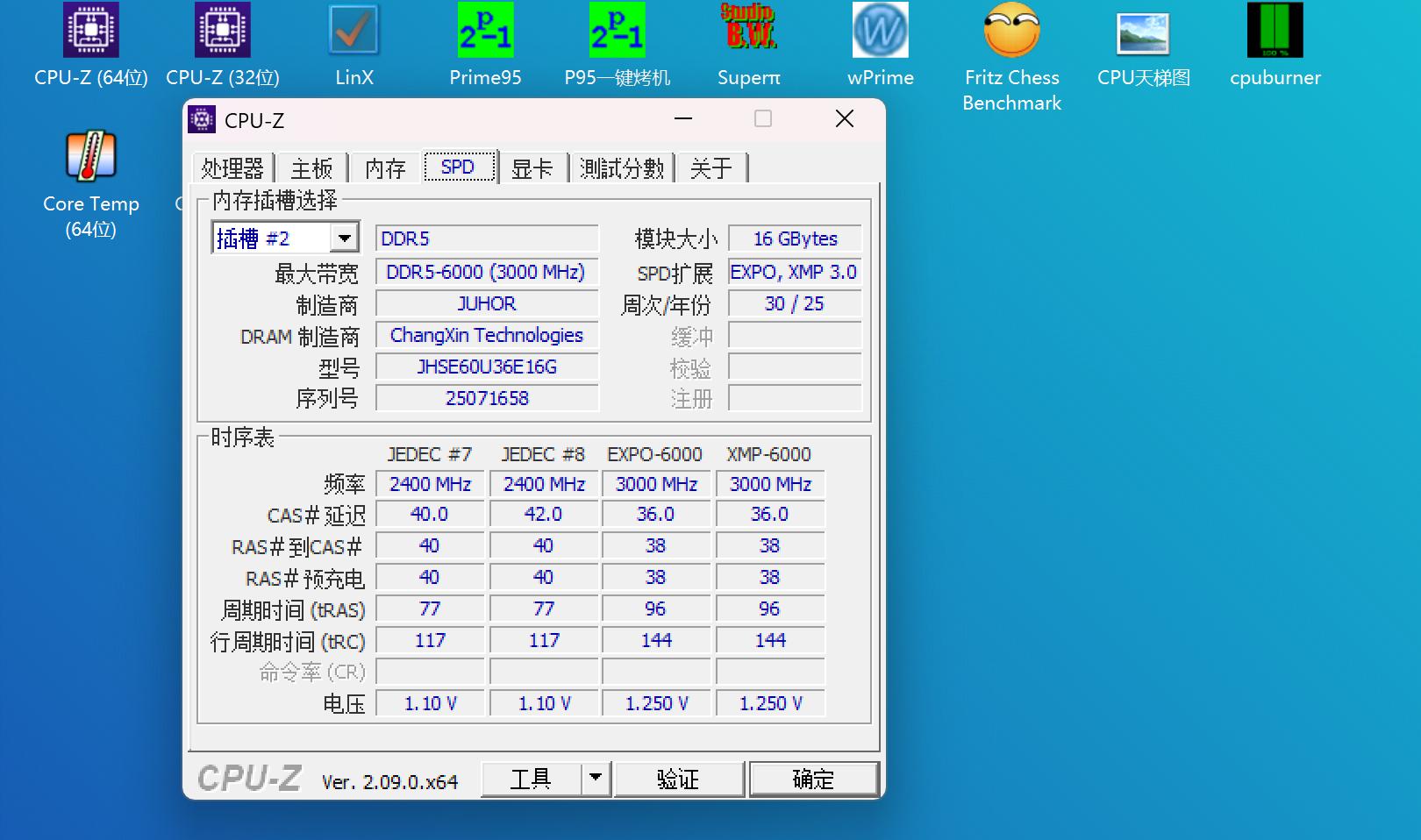Click the EXPO-6000 96 tRAS cell
The image size is (1421, 840).
click(x=656, y=609)
